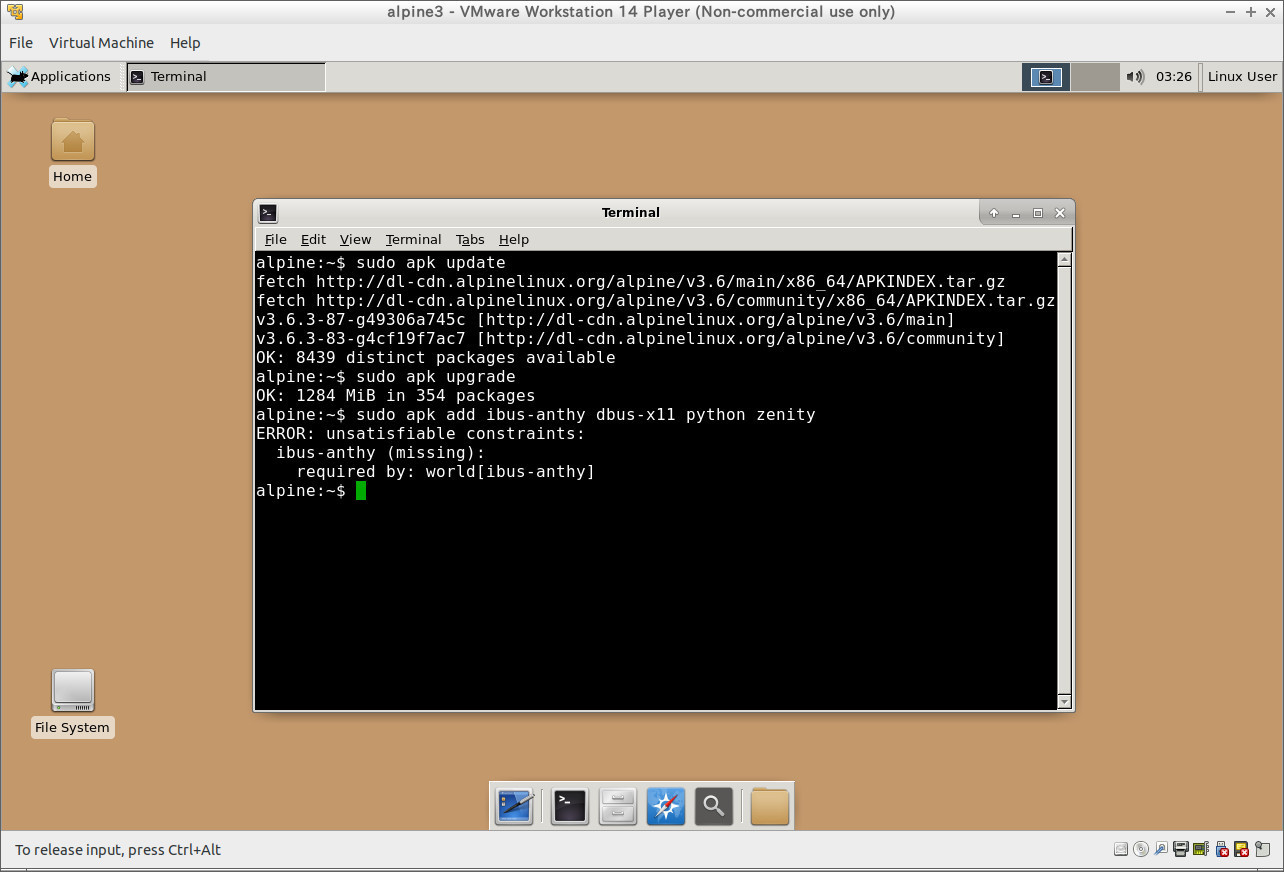Open the application finder magnifier icon
This screenshot has height=872, width=1284.
click(x=714, y=807)
